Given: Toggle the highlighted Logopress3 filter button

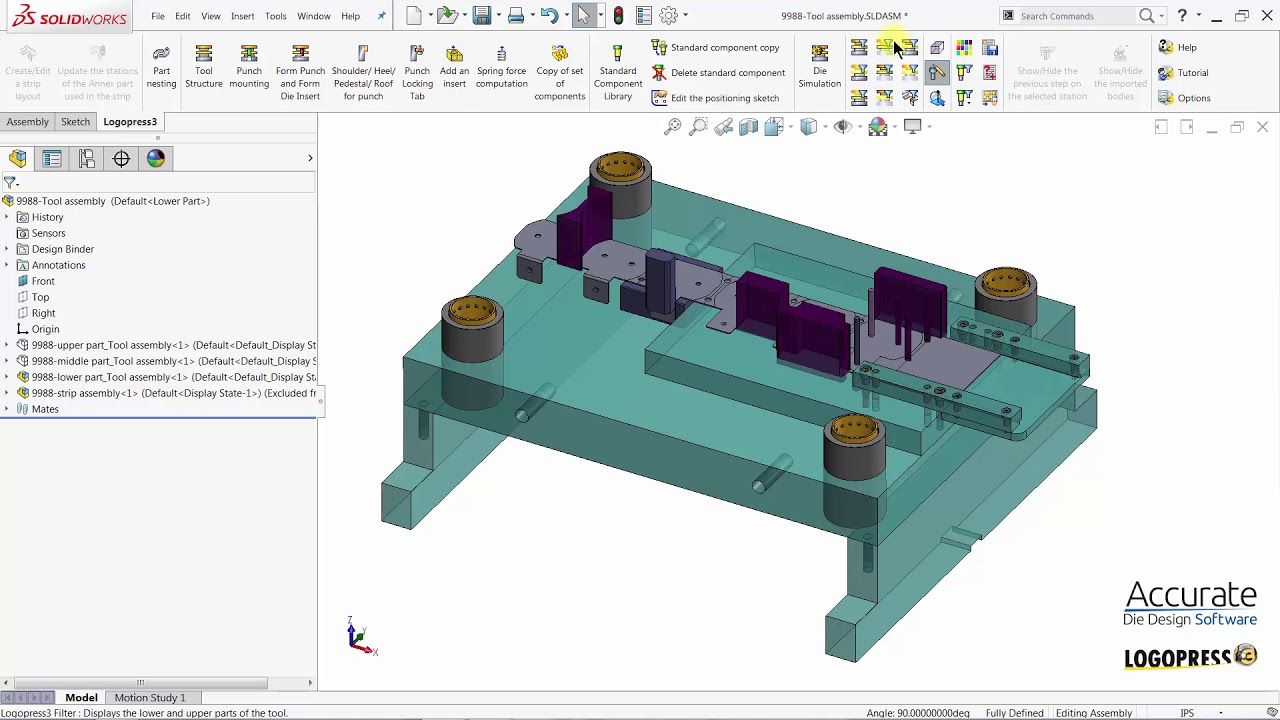Looking at the screenshot, I should tap(937, 72).
